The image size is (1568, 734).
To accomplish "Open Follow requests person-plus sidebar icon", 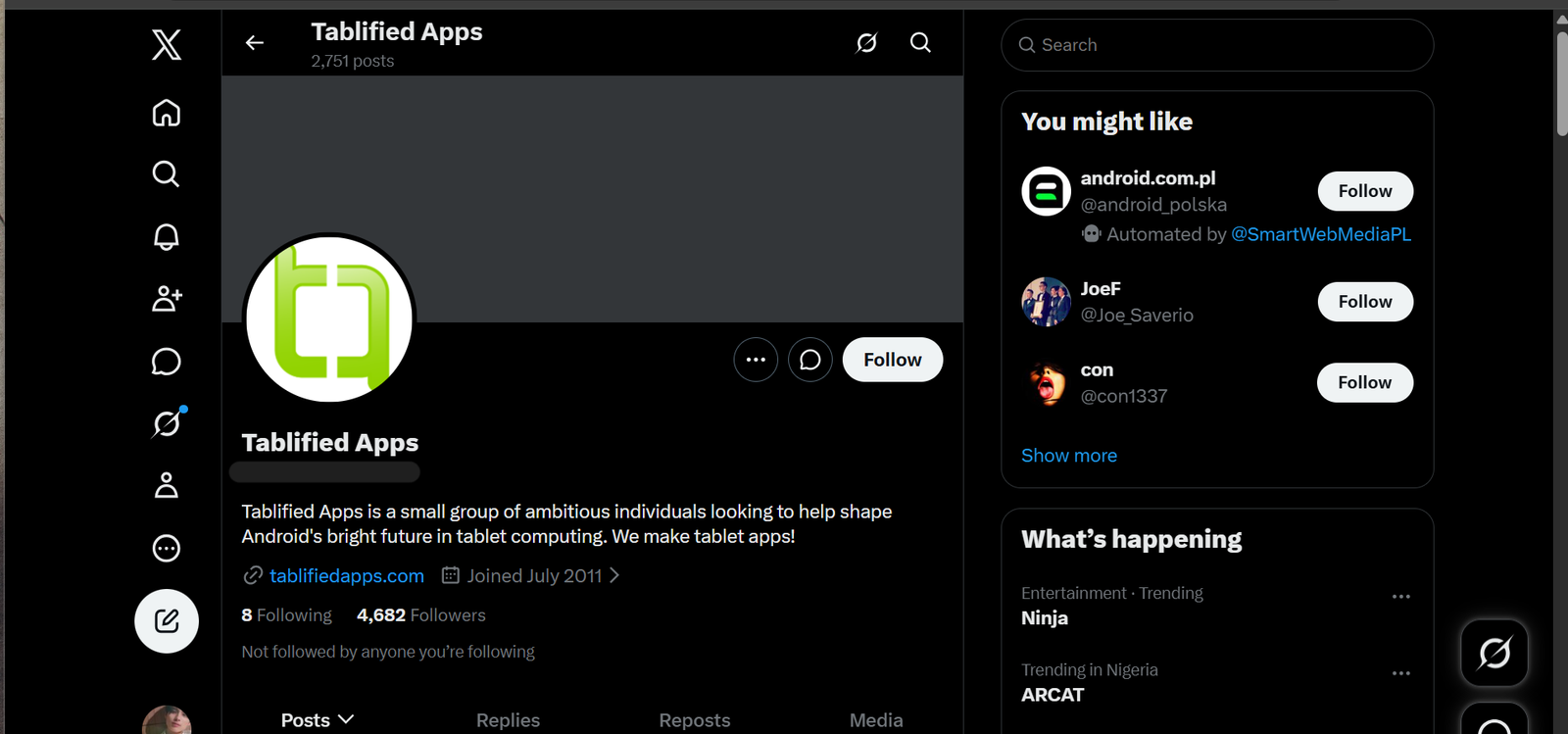I will pos(167,299).
